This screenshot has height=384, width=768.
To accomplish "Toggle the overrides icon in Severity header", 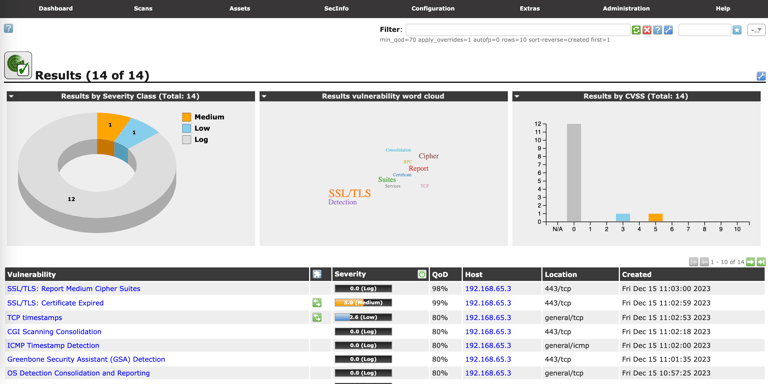I will 422,274.
